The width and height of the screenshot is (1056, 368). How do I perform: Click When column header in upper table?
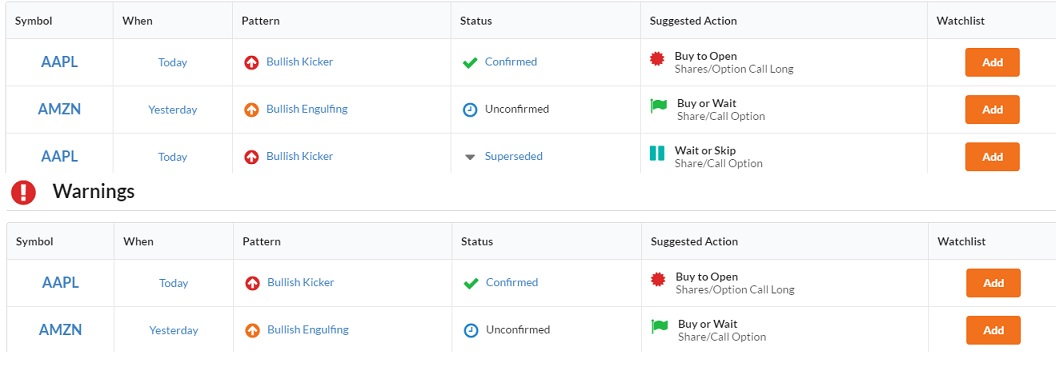137,21
